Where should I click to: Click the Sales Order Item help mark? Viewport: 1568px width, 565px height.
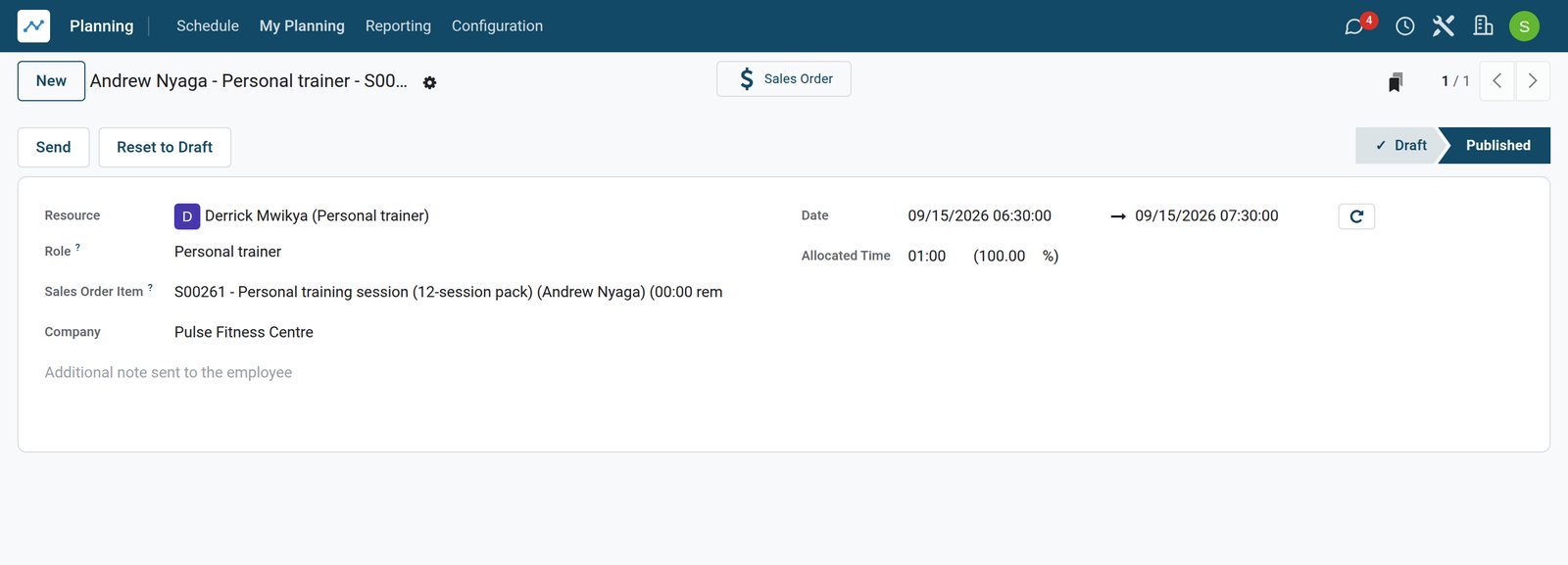click(x=150, y=288)
